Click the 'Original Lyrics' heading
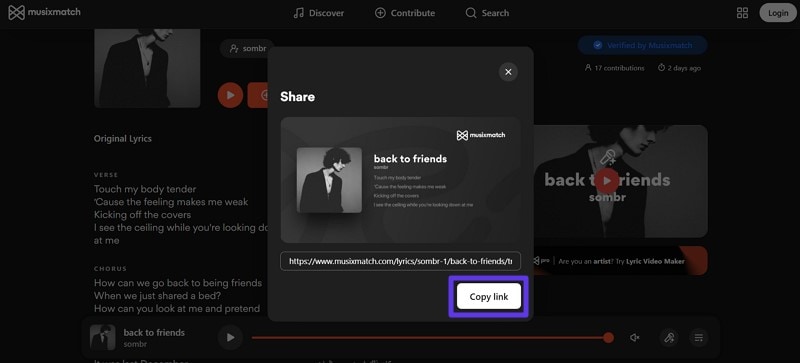Screen dimensions: 800x363 pyautogui.click(x=122, y=138)
